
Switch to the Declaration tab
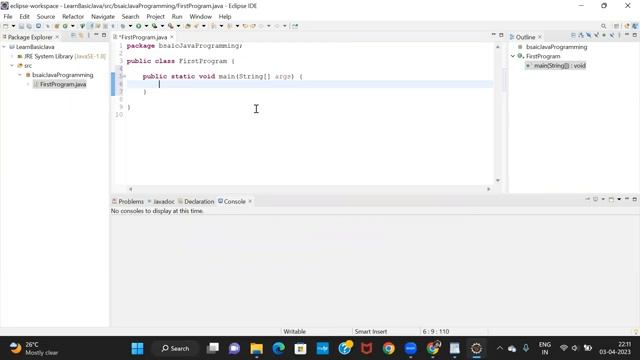(196, 202)
